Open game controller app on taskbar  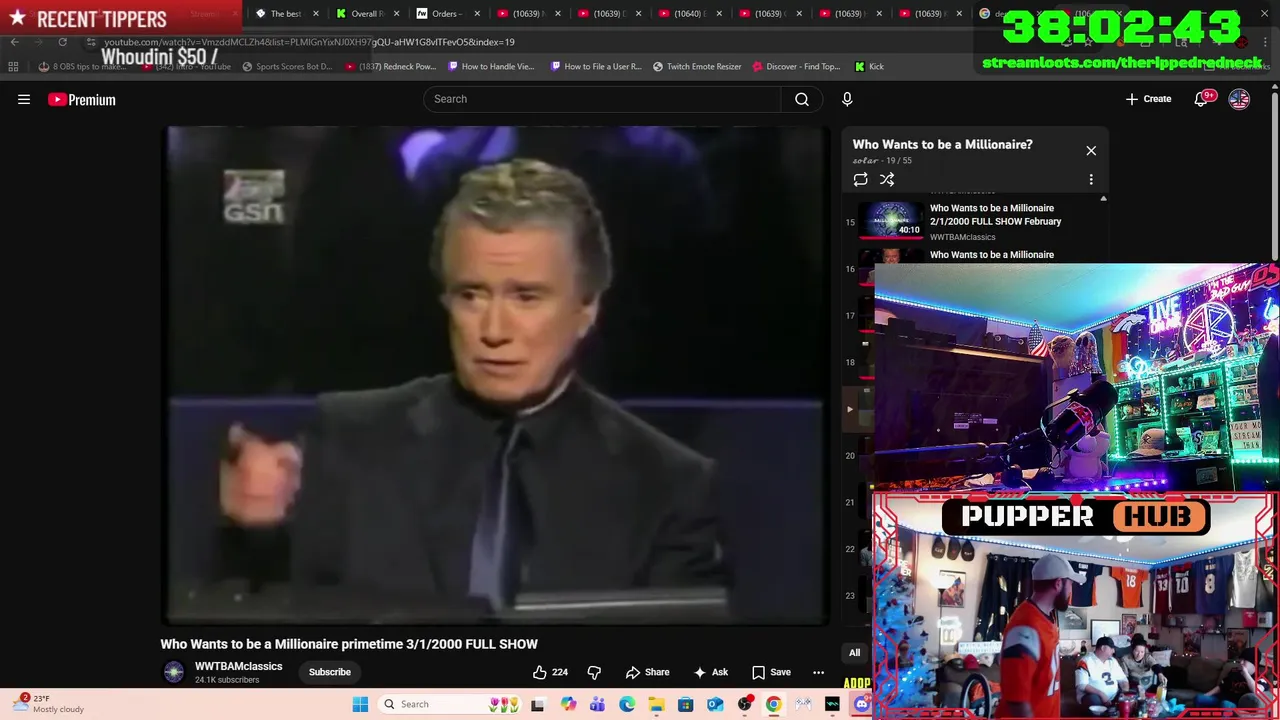(x=803, y=704)
